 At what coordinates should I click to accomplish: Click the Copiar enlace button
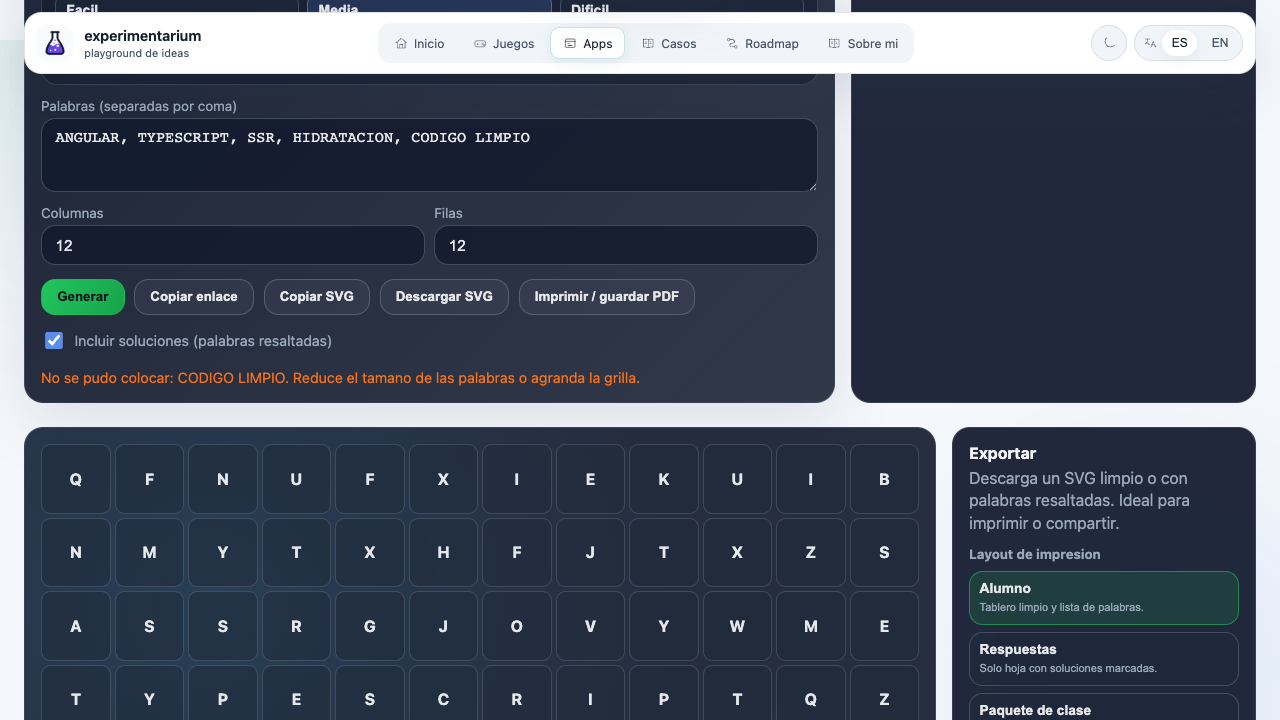[194, 297]
